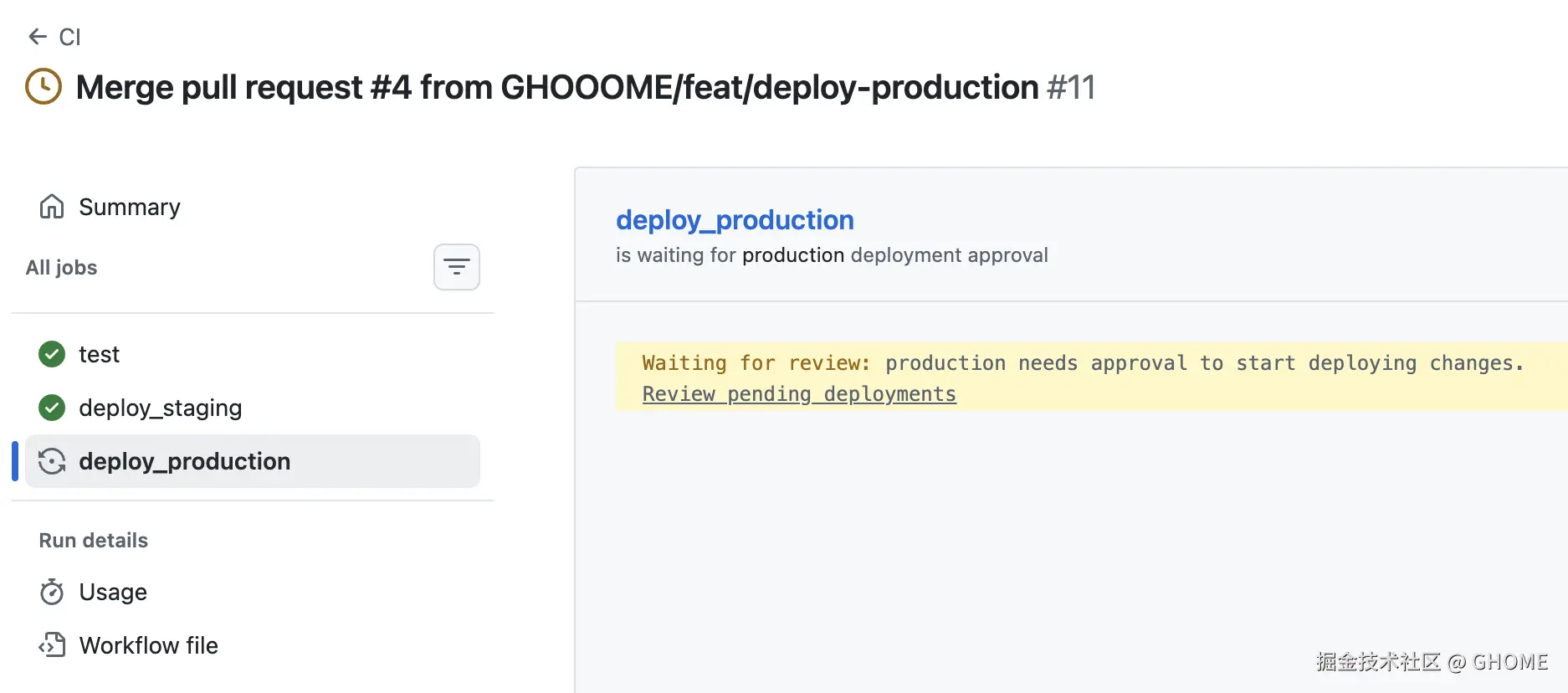Open the jobs filter icon button
1568x693 pixels.
click(x=457, y=267)
